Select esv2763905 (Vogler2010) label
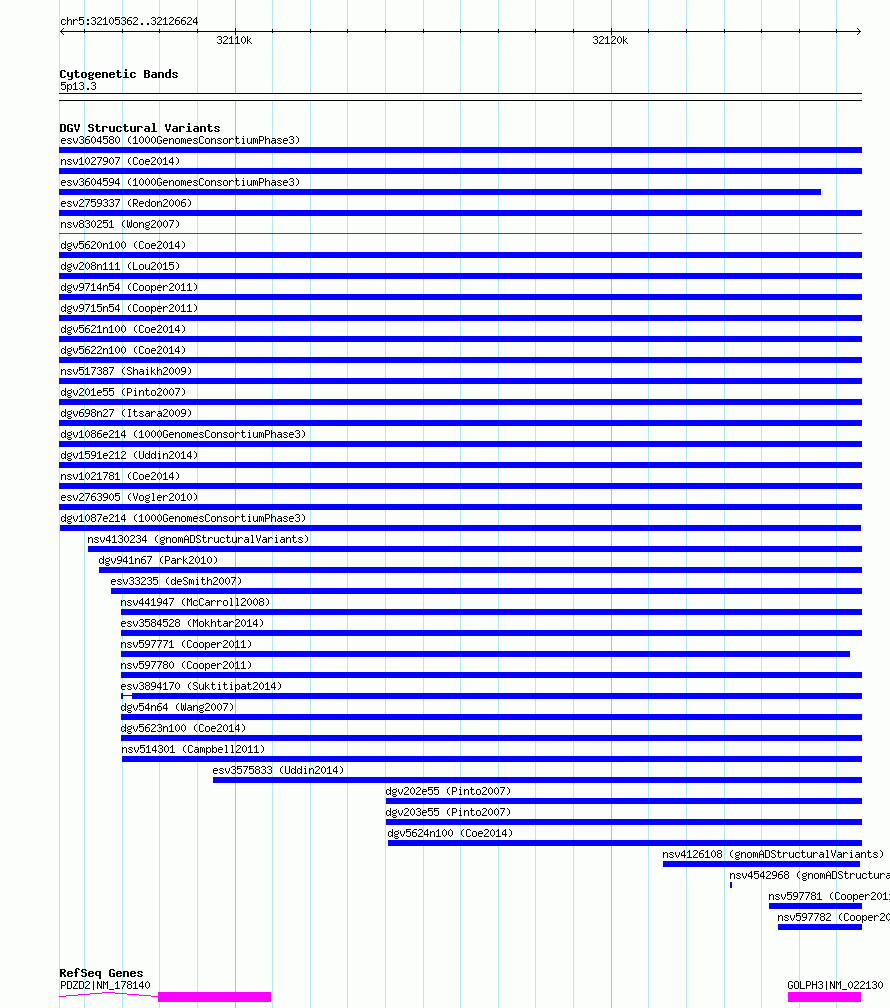890x1008 pixels. pyautogui.click(x=129, y=498)
